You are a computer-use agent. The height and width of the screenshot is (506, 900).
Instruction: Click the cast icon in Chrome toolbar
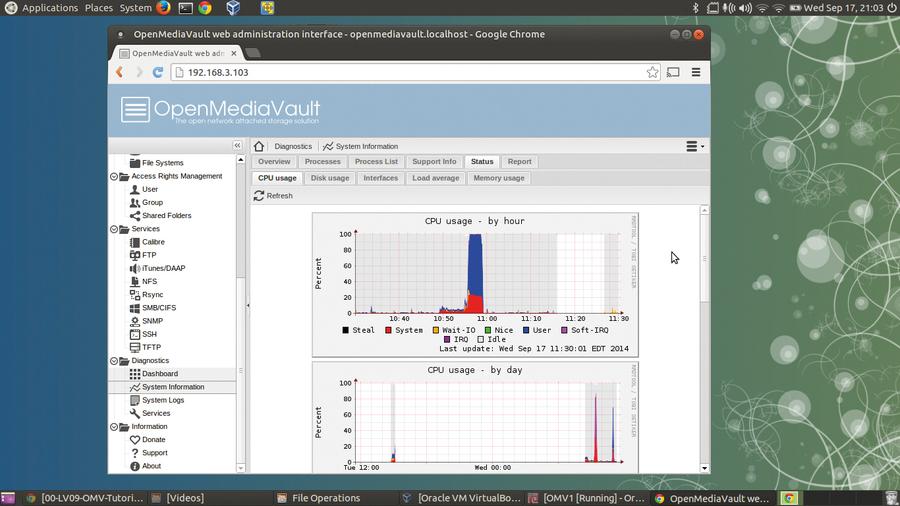pos(673,72)
